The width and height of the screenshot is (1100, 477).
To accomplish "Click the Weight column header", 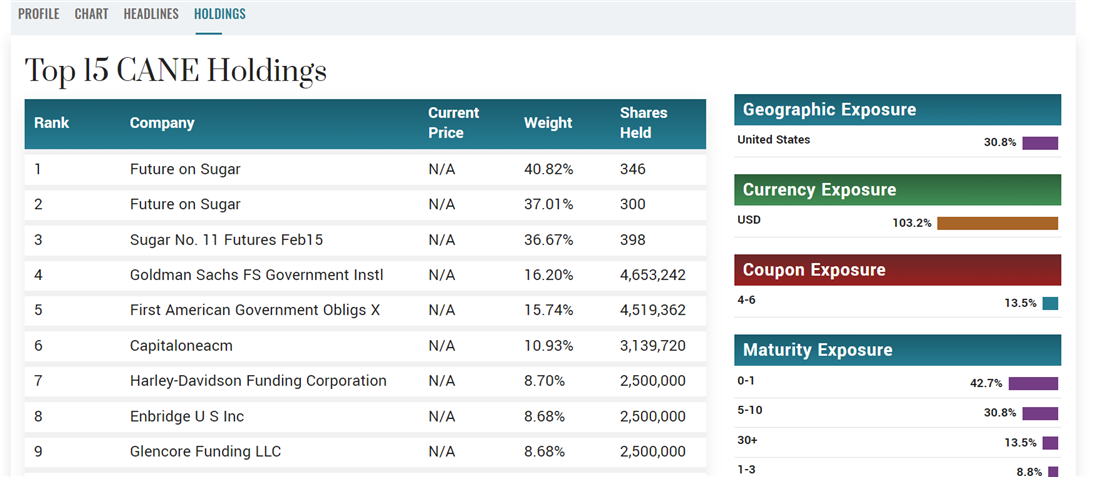I will click(548, 123).
